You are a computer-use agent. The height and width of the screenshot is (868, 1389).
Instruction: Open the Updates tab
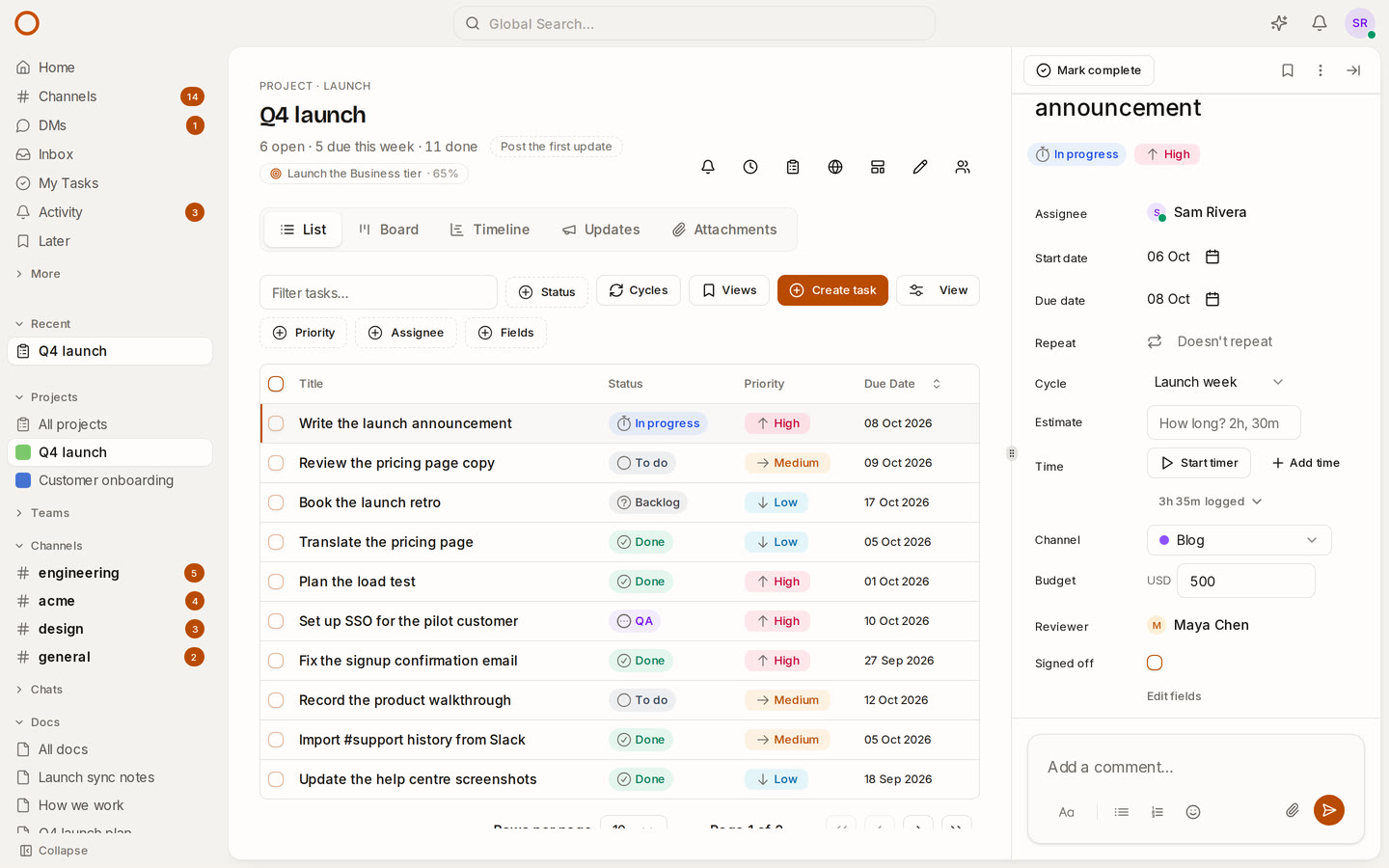point(601,230)
